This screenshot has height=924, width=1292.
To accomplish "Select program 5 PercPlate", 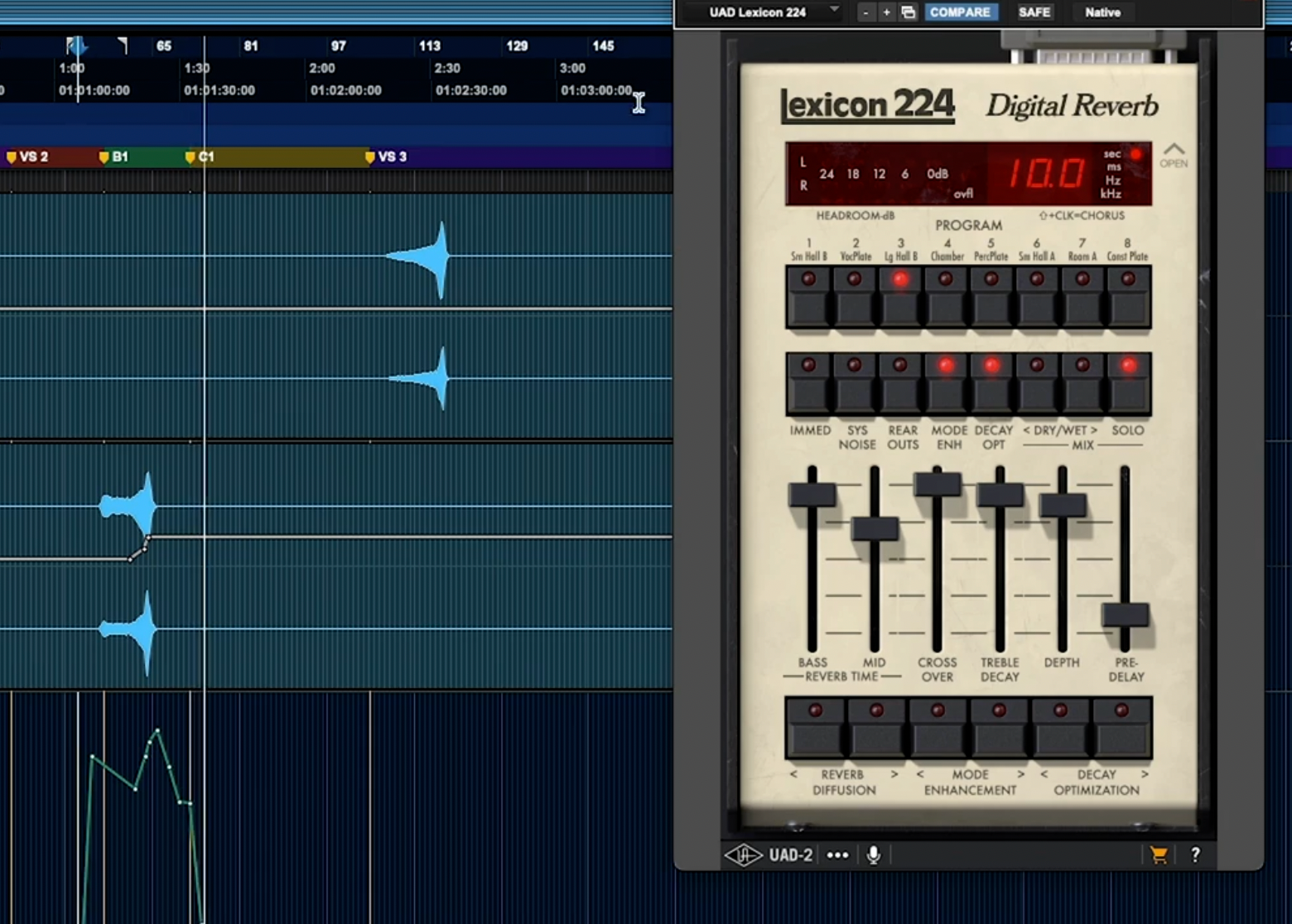I will pyautogui.click(x=991, y=299).
